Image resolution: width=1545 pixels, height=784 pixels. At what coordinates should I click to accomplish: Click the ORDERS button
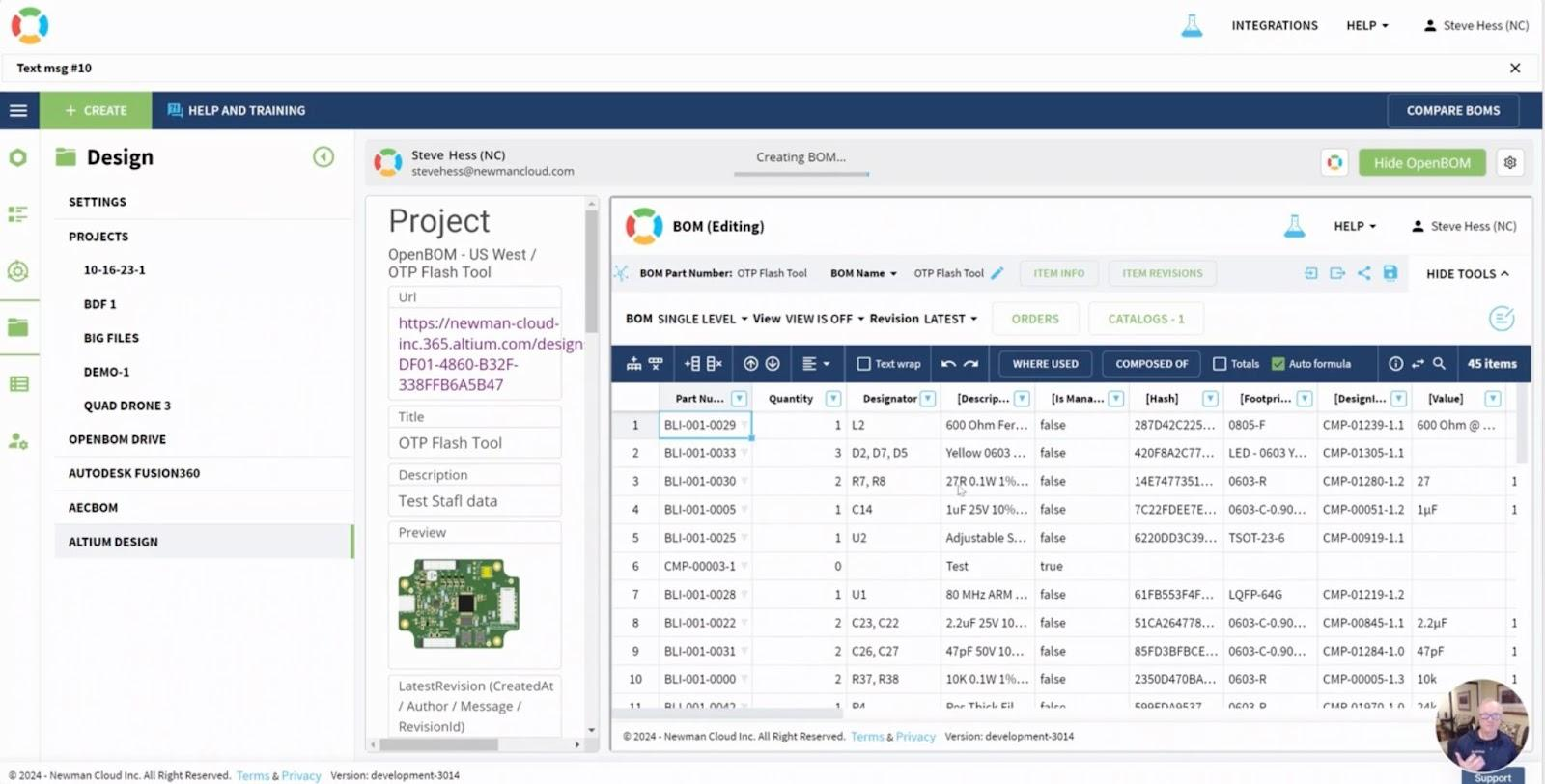tap(1035, 319)
